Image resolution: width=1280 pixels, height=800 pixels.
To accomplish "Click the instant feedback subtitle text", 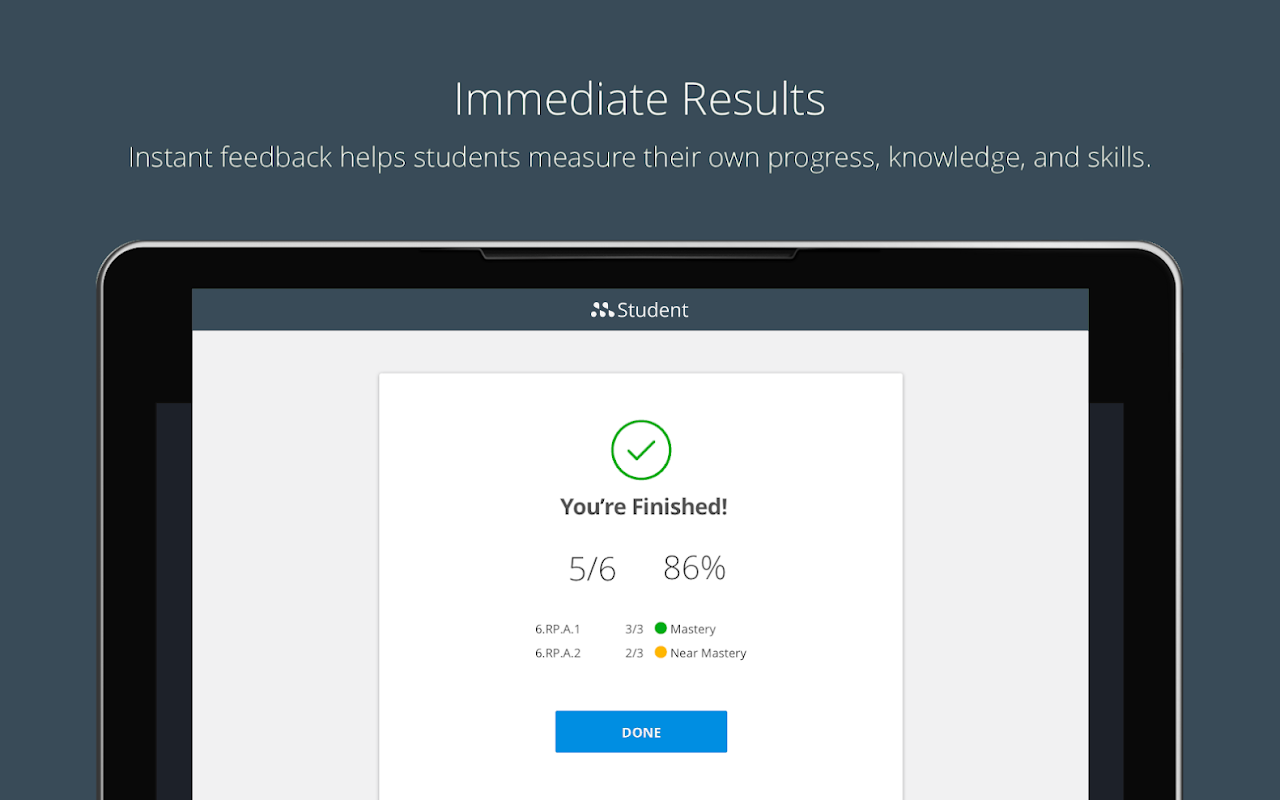I will pyautogui.click(x=640, y=158).
